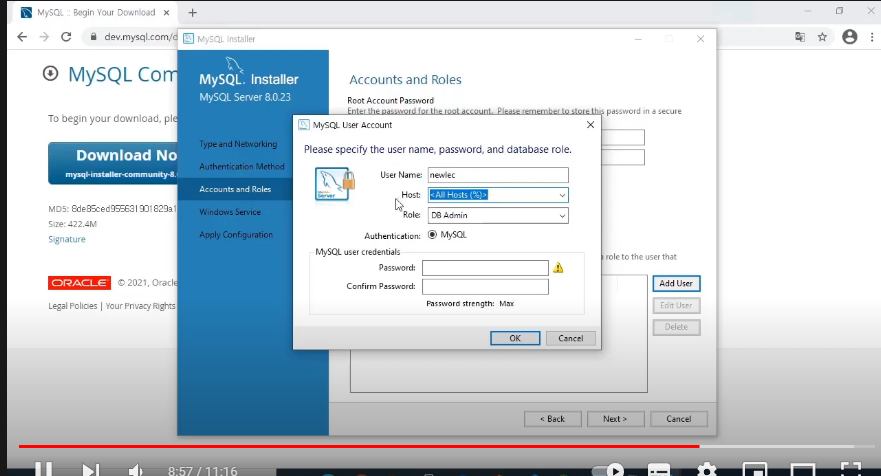Click the Password input field

click(x=485, y=268)
